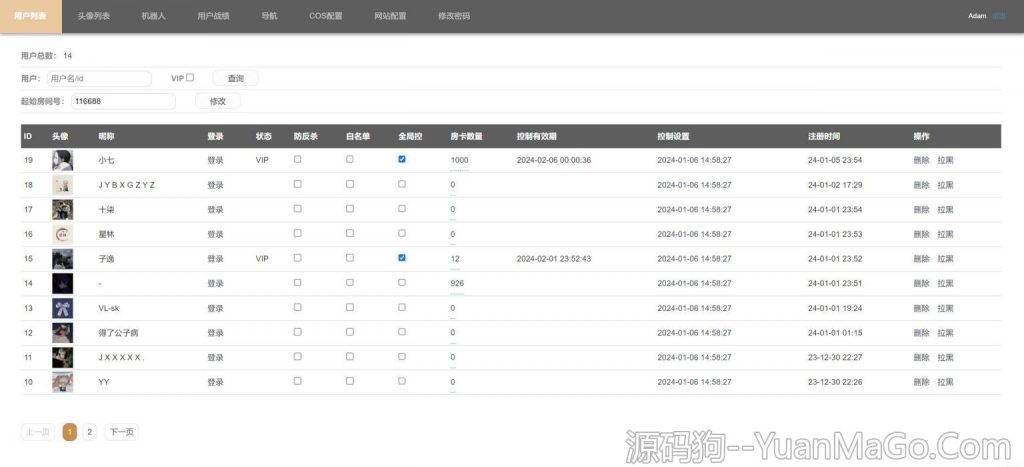
Task: Click the 下一页 next page button
Action: coord(121,432)
